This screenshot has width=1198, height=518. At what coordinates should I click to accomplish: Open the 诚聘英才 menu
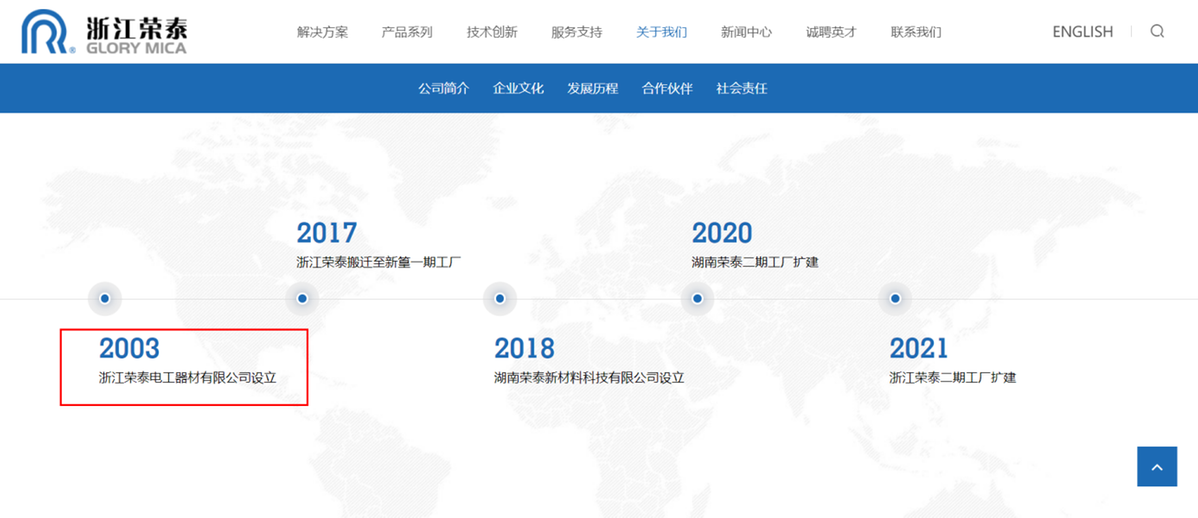coord(831,32)
